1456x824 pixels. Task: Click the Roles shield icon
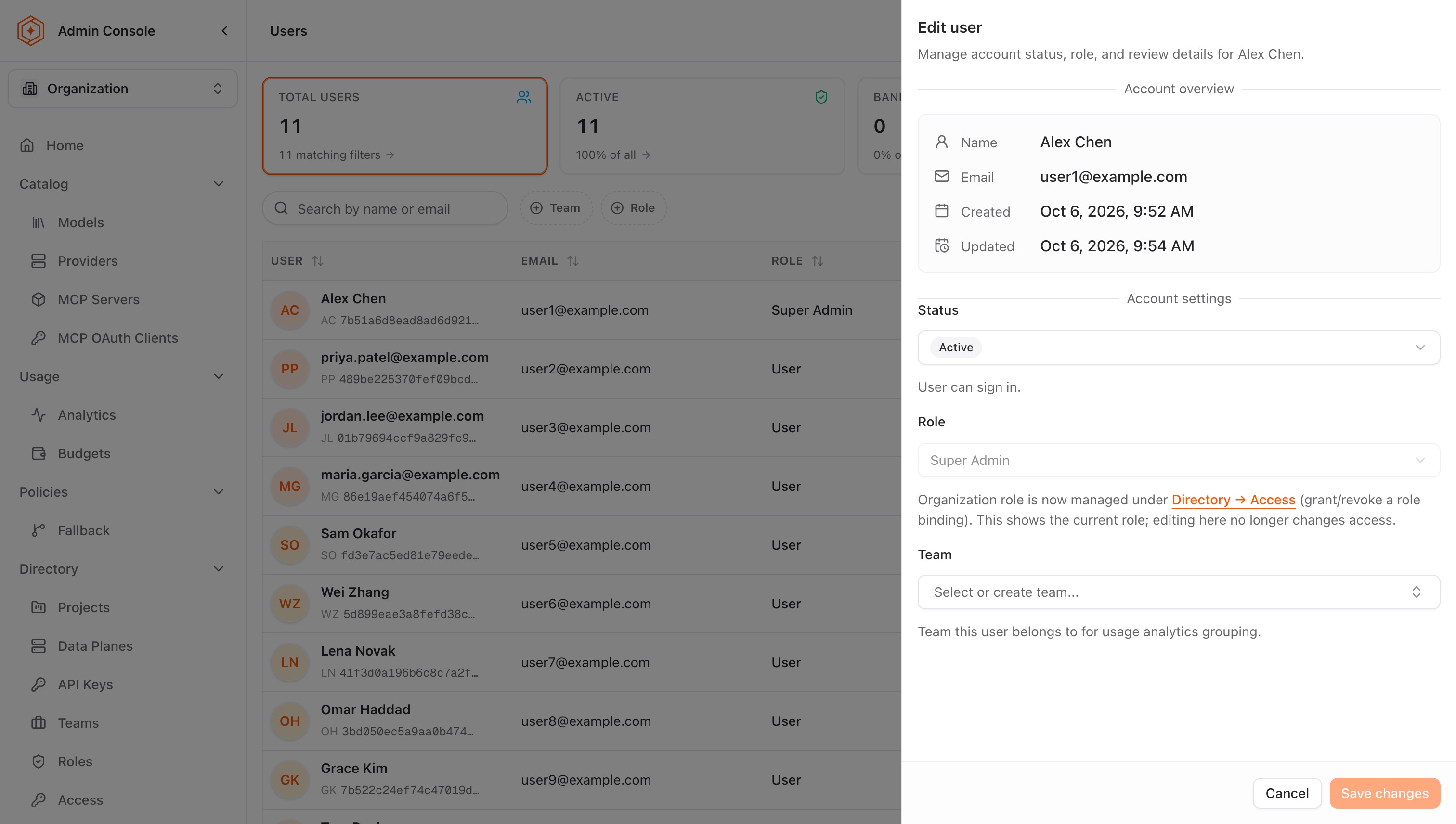(38, 761)
